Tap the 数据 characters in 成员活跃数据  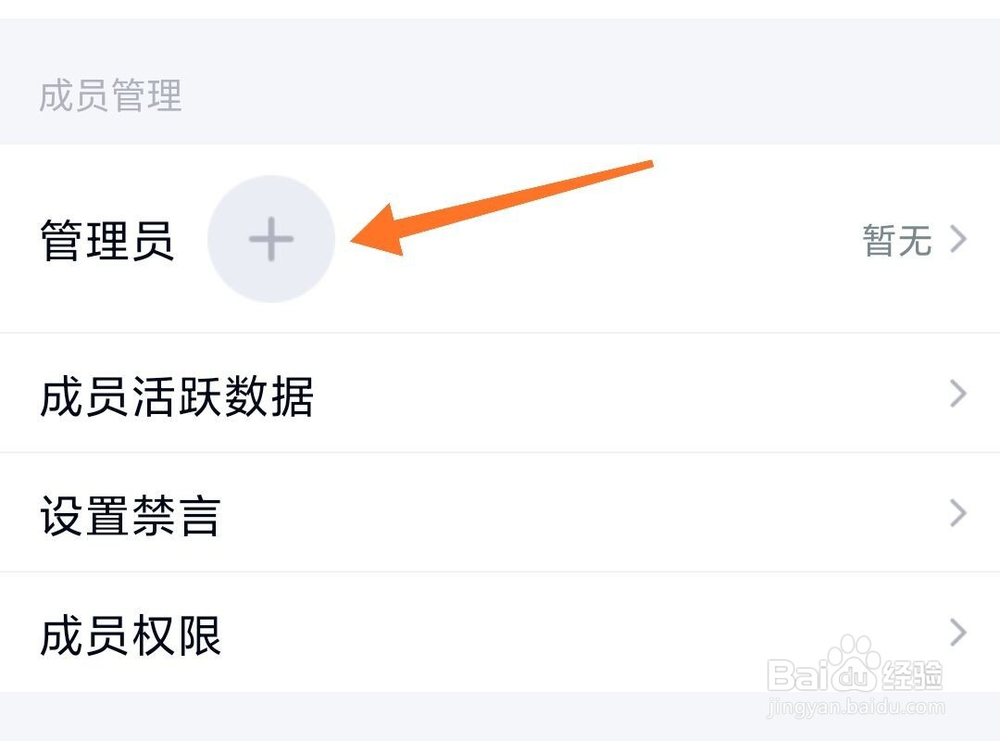(268, 396)
